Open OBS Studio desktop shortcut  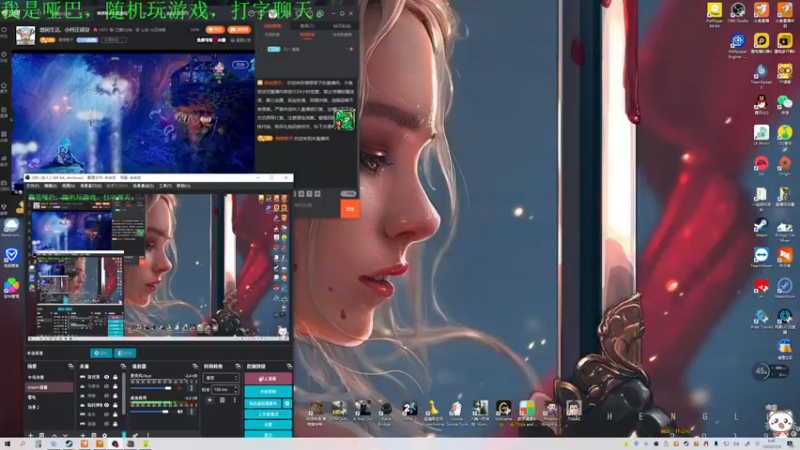tap(738, 13)
